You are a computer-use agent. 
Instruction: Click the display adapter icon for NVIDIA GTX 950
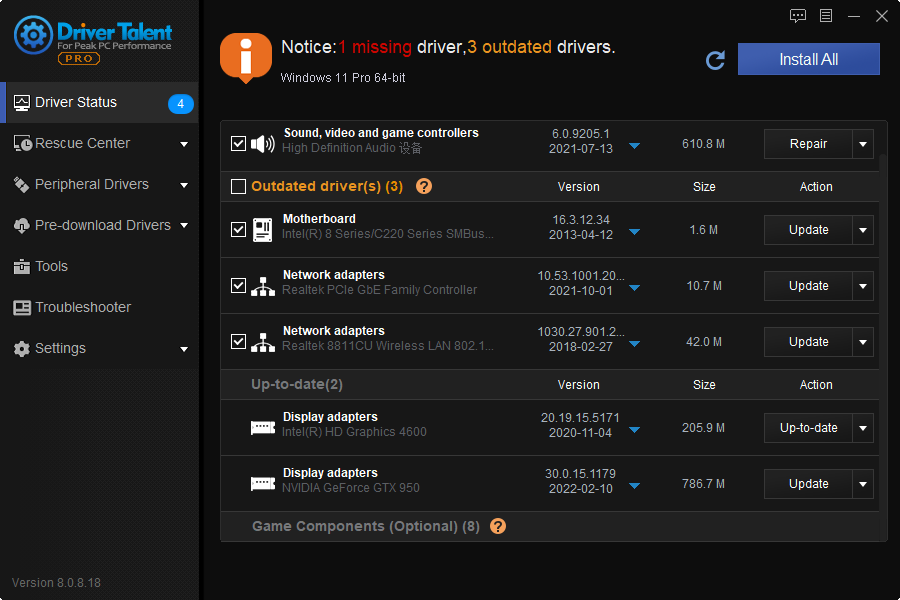coord(262,484)
